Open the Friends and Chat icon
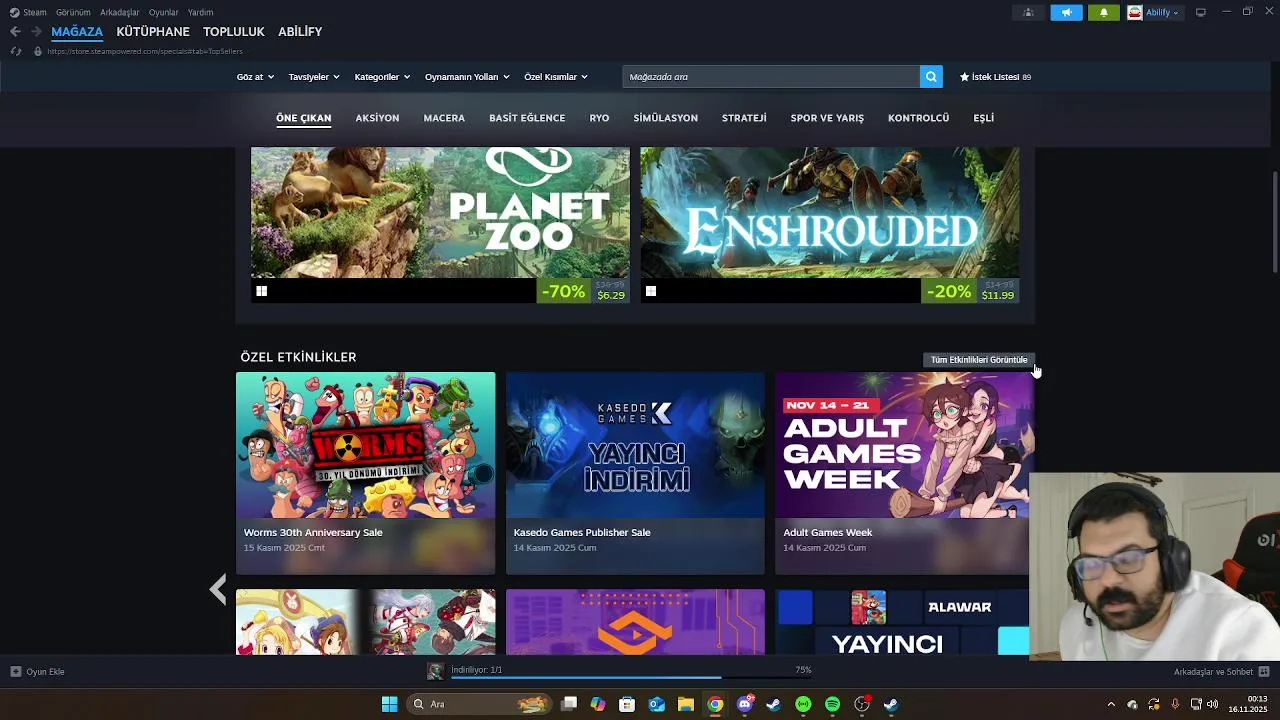Viewport: 1280px width, 720px height. (x=1264, y=672)
